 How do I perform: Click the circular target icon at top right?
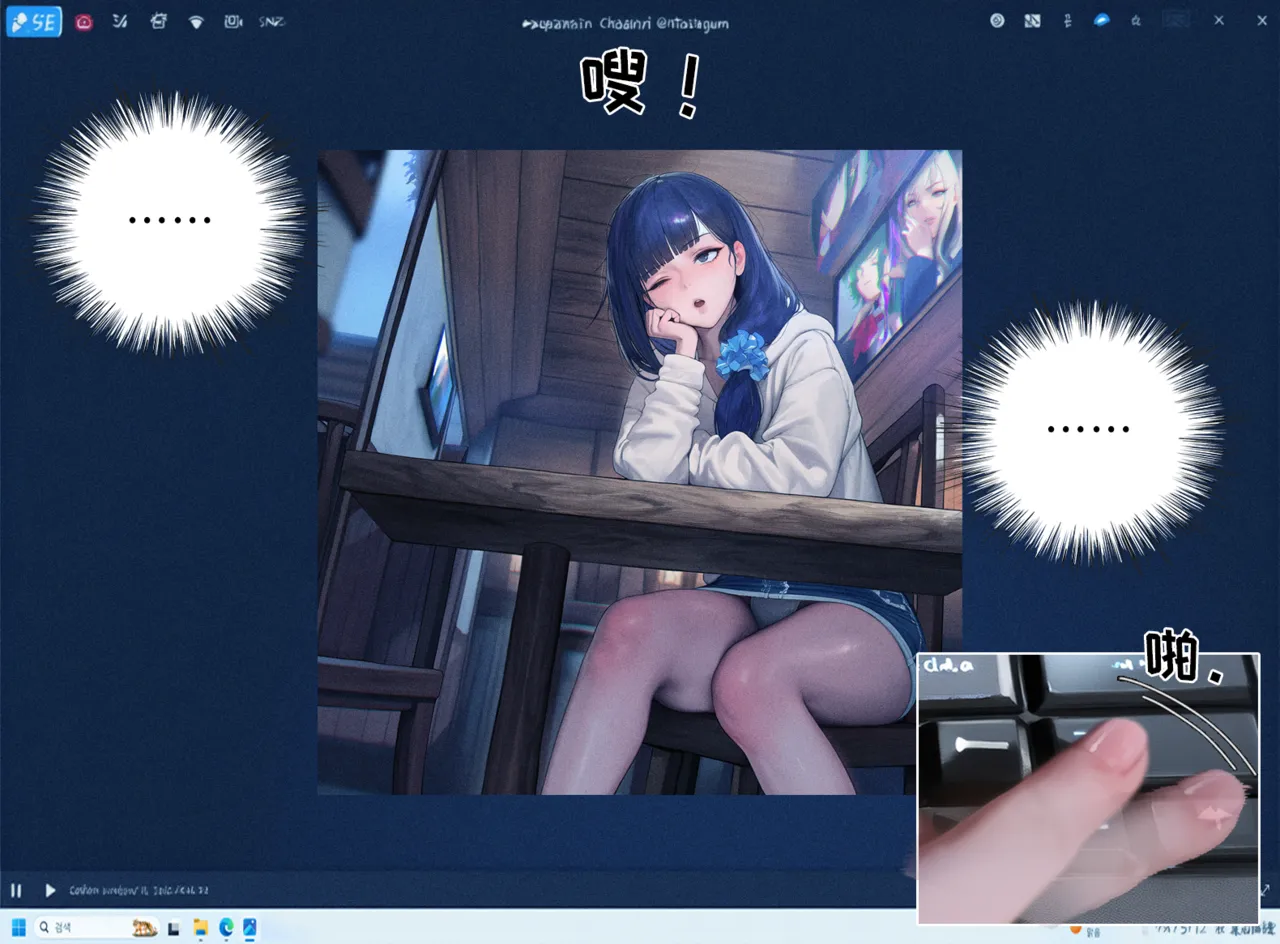coord(997,20)
